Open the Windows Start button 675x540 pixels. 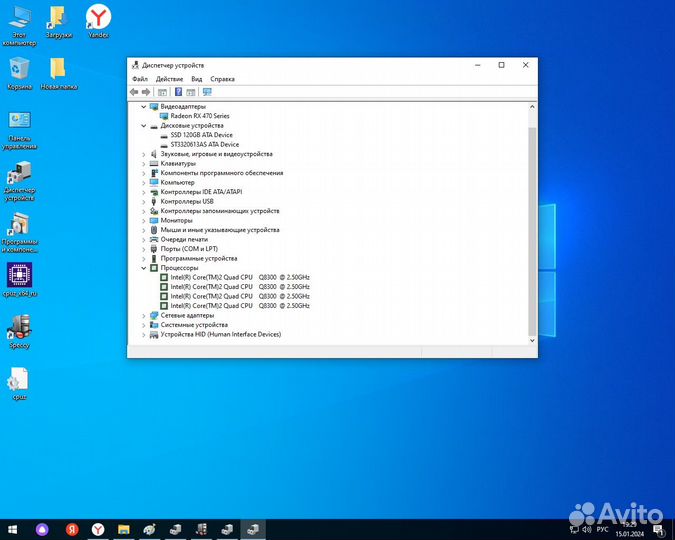click(12, 529)
